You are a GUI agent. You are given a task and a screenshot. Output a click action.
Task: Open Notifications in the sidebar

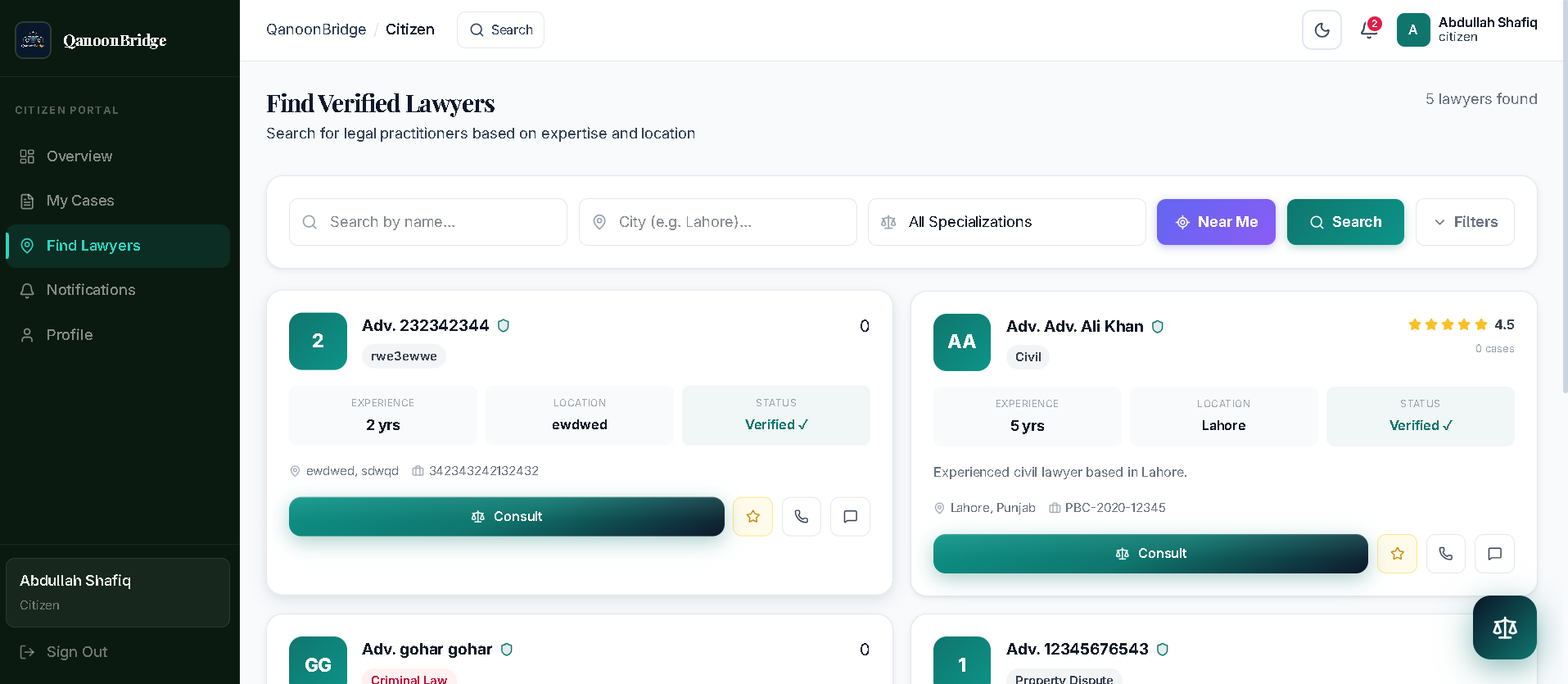pos(118,290)
